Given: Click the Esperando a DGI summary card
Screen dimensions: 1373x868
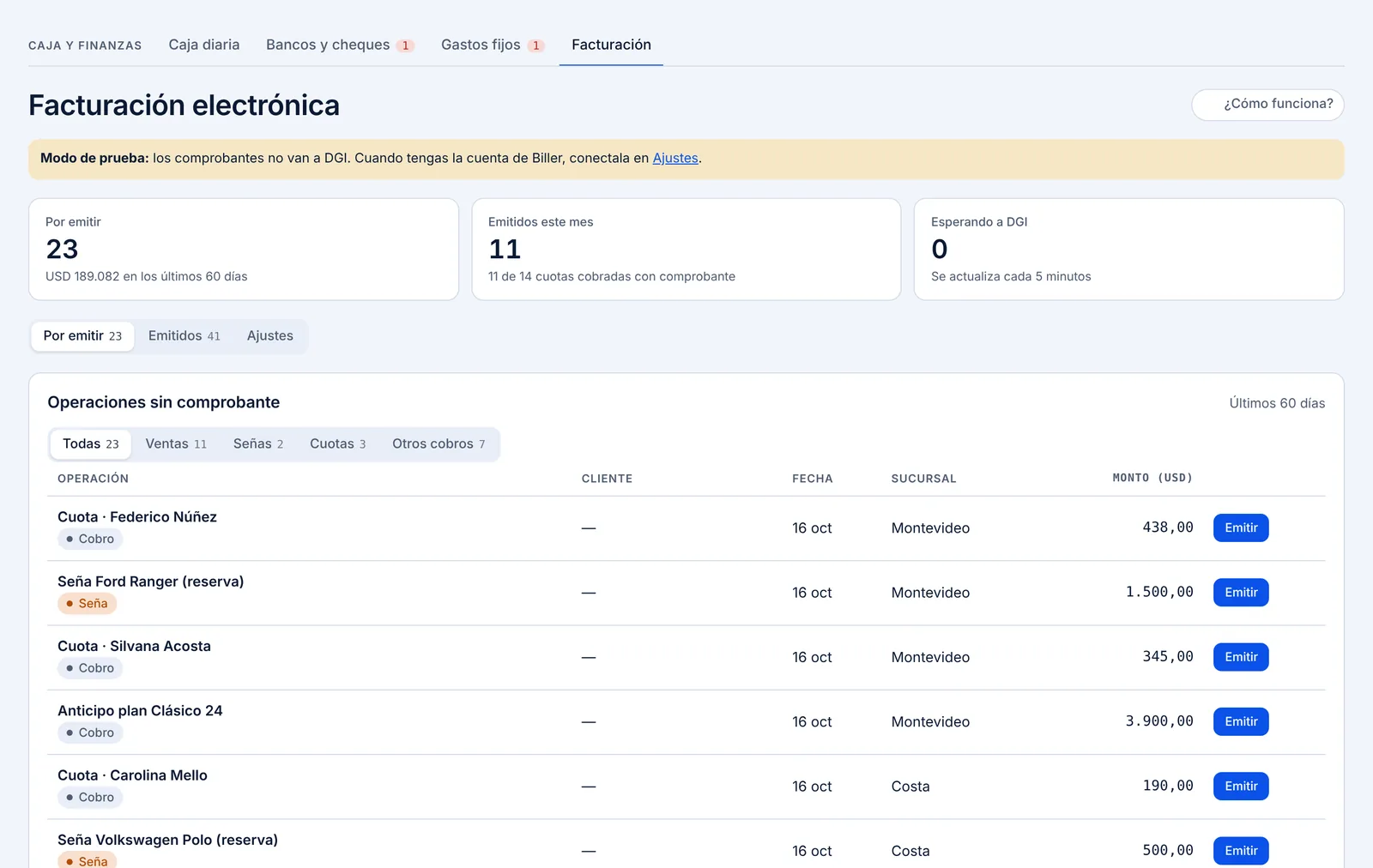Looking at the screenshot, I should coord(1128,250).
